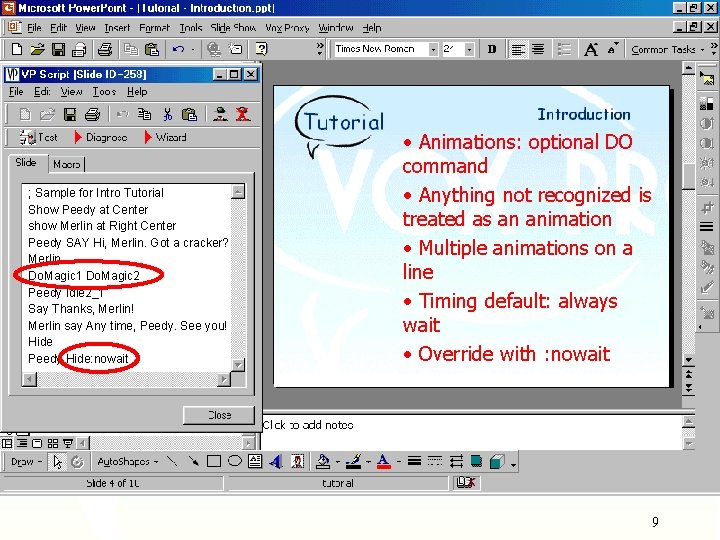Open script file in VP Script toolbar
This screenshot has height=540, width=720.
point(47,114)
